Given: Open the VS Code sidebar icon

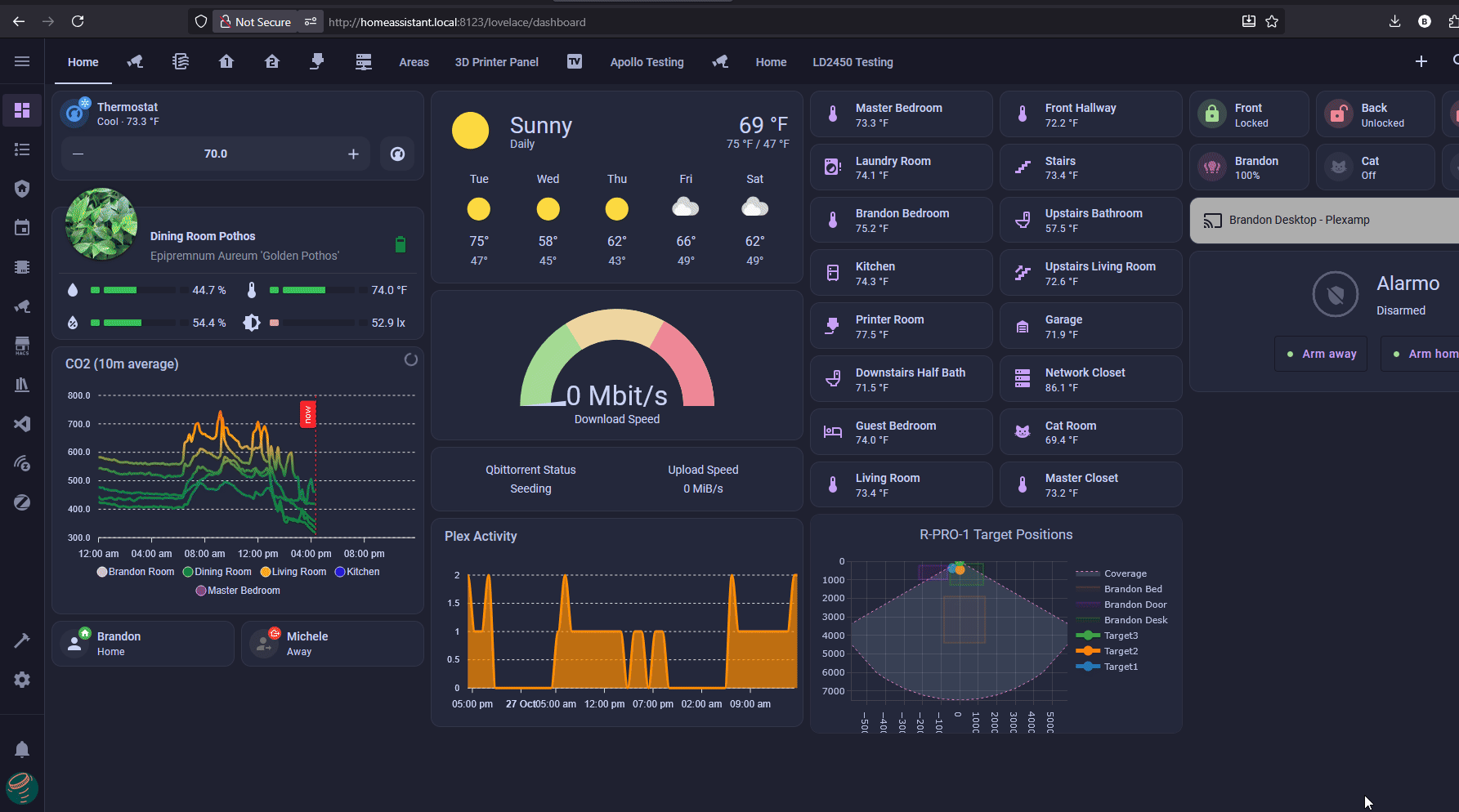Looking at the screenshot, I should [x=22, y=424].
